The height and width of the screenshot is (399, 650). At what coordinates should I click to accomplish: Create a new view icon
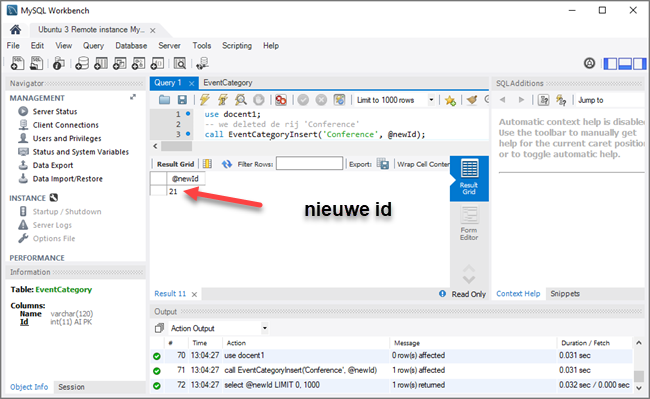point(120,63)
